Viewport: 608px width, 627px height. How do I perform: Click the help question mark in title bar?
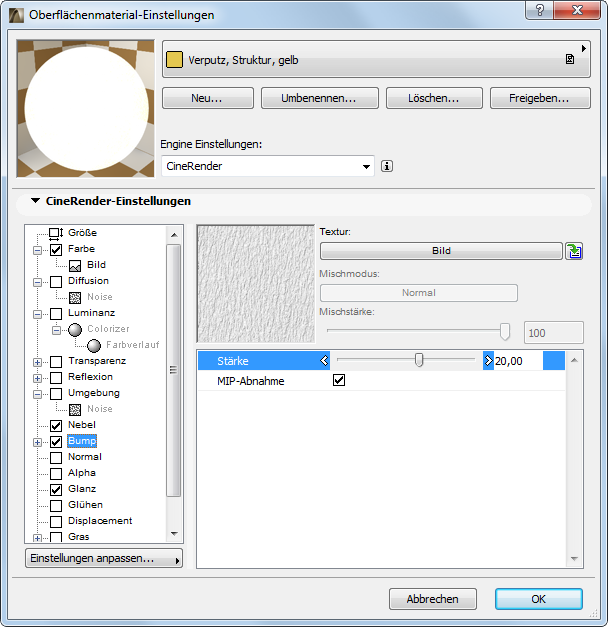(x=540, y=10)
